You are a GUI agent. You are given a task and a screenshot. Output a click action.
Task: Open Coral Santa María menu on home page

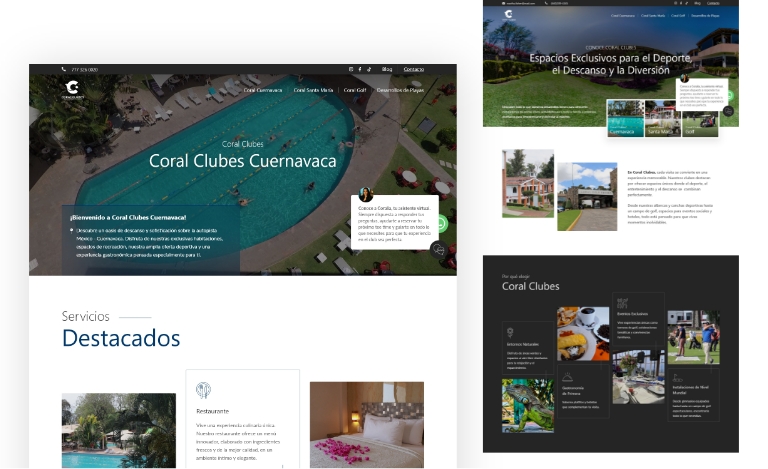pyautogui.click(x=653, y=16)
